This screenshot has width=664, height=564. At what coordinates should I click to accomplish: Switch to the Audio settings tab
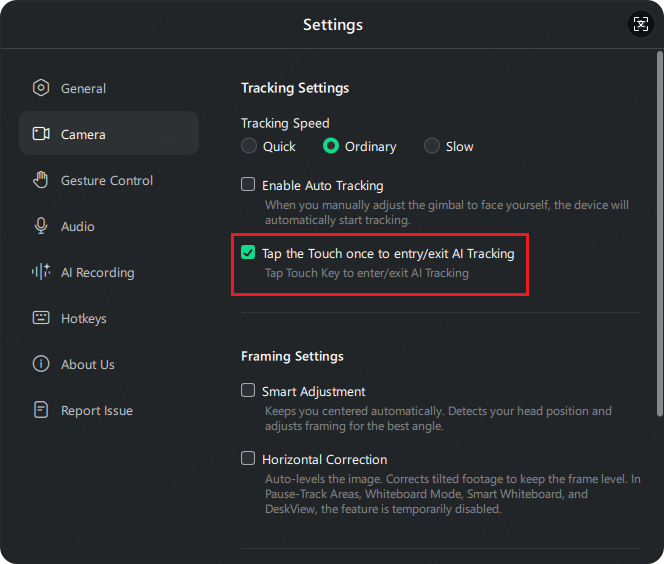click(78, 226)
